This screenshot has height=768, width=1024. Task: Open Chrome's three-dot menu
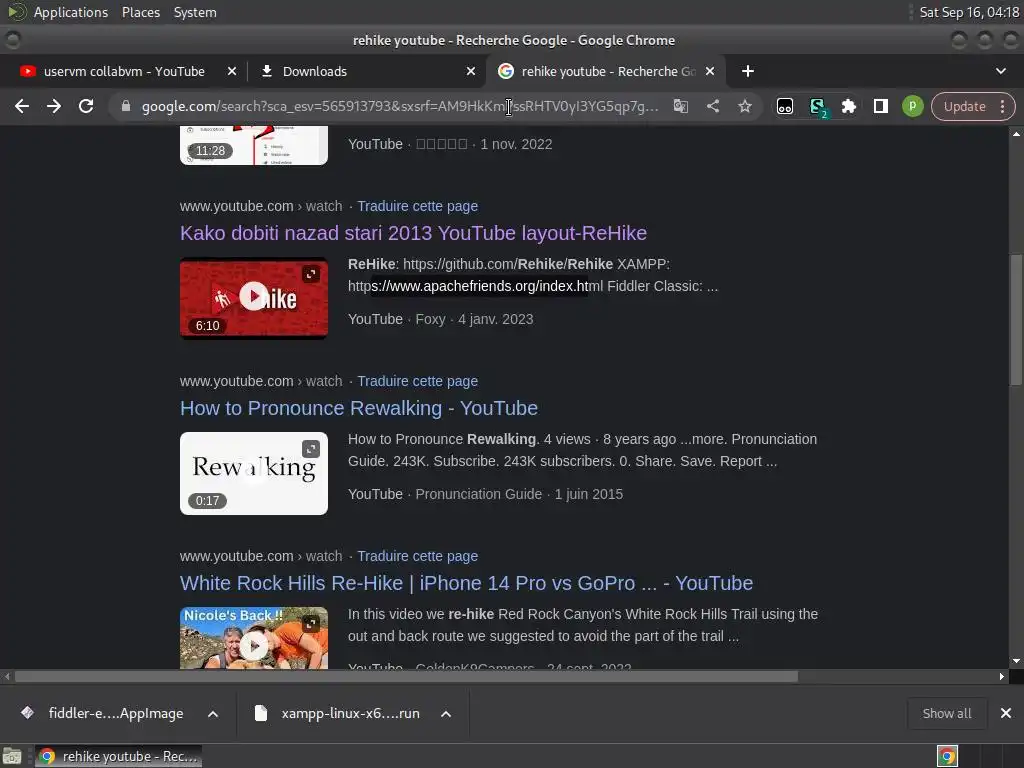[1002, 106]
